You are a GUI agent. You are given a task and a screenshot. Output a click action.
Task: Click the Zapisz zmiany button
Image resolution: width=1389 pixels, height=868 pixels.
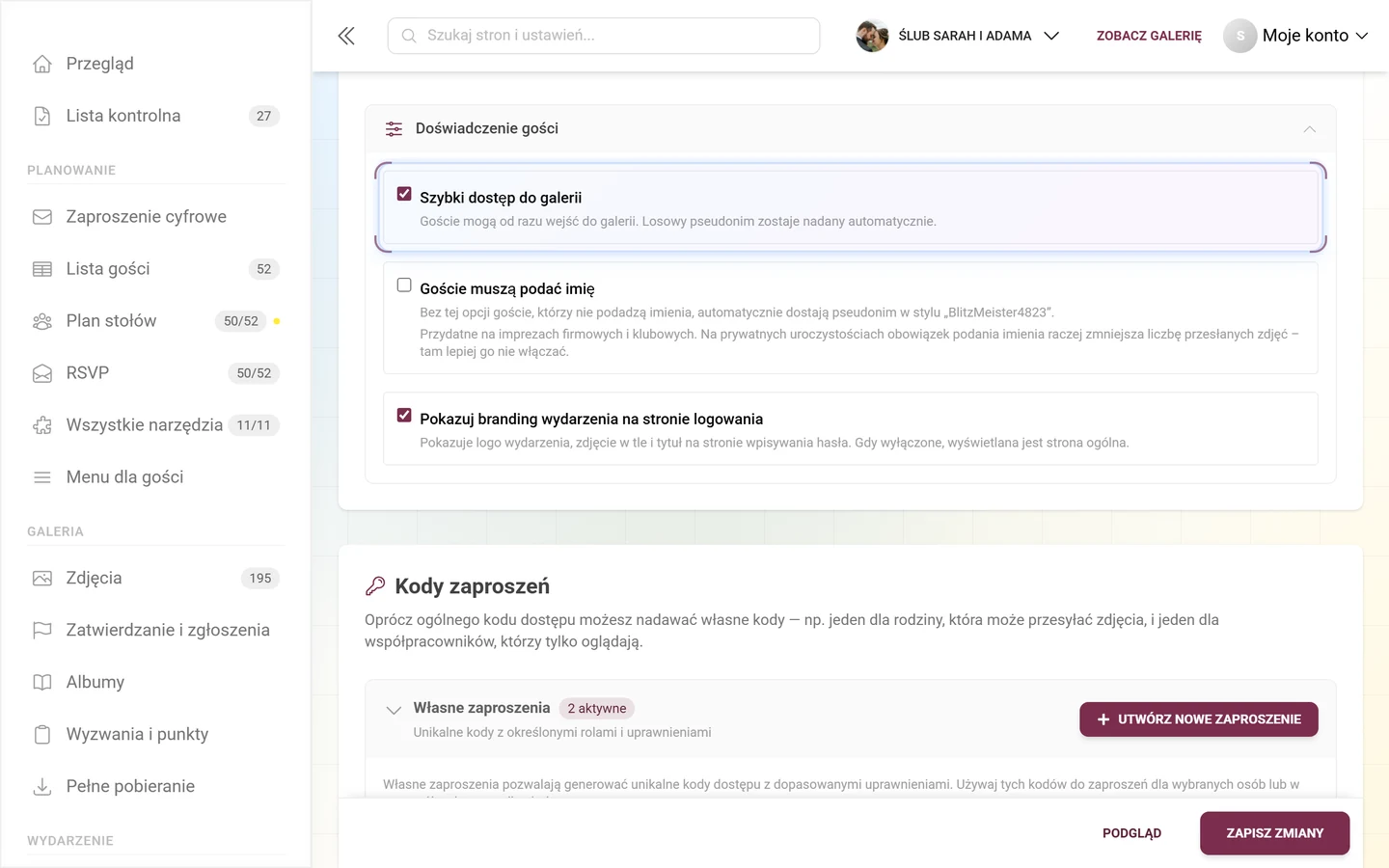coord(1274,833)
